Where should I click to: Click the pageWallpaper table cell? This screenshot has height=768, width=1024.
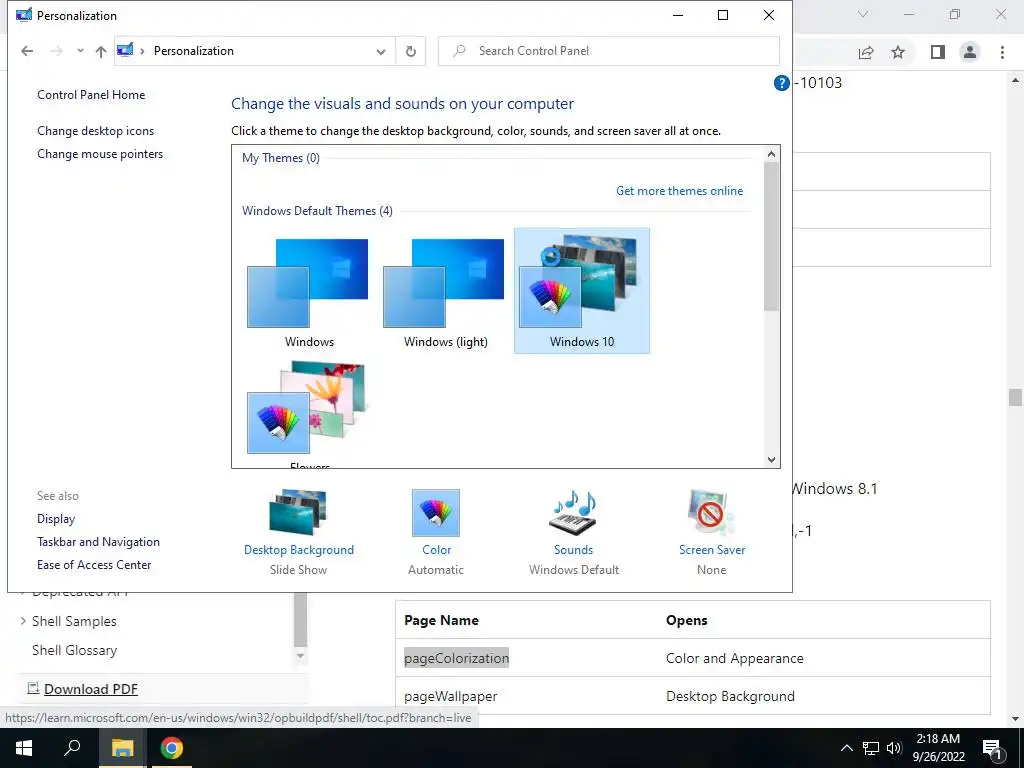coord(451,696)
